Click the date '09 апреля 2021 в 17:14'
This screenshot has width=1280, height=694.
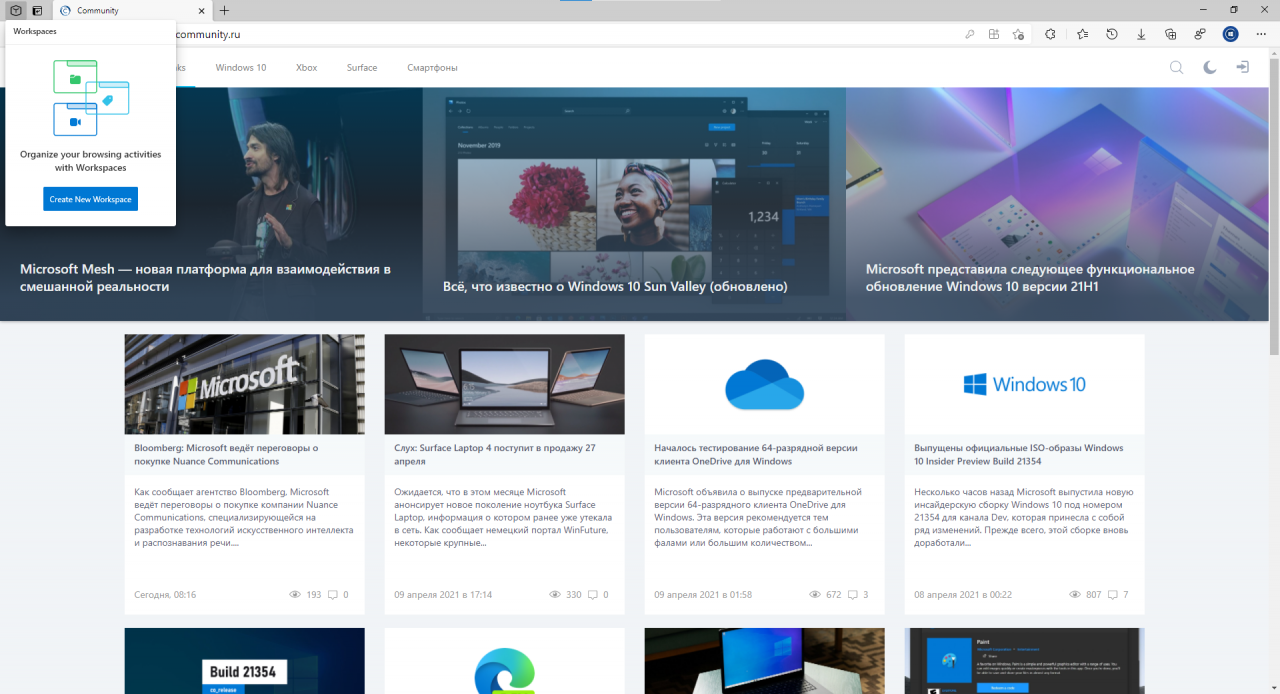tap(443, 595)
